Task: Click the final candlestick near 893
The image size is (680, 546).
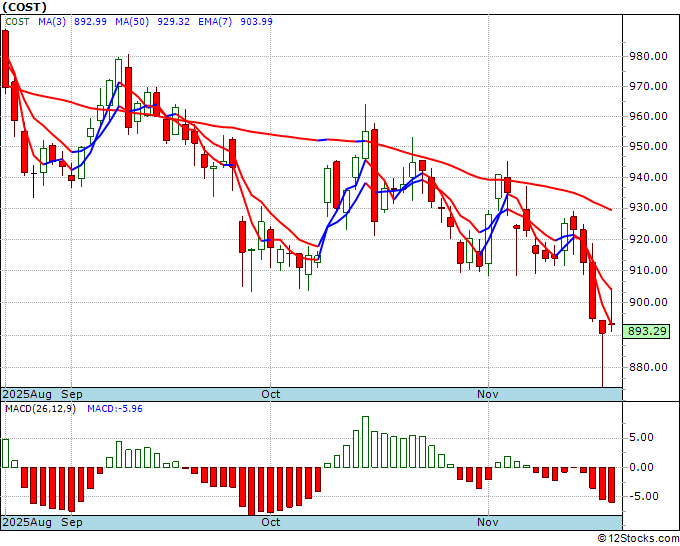Action: click(x=611, y=324)
